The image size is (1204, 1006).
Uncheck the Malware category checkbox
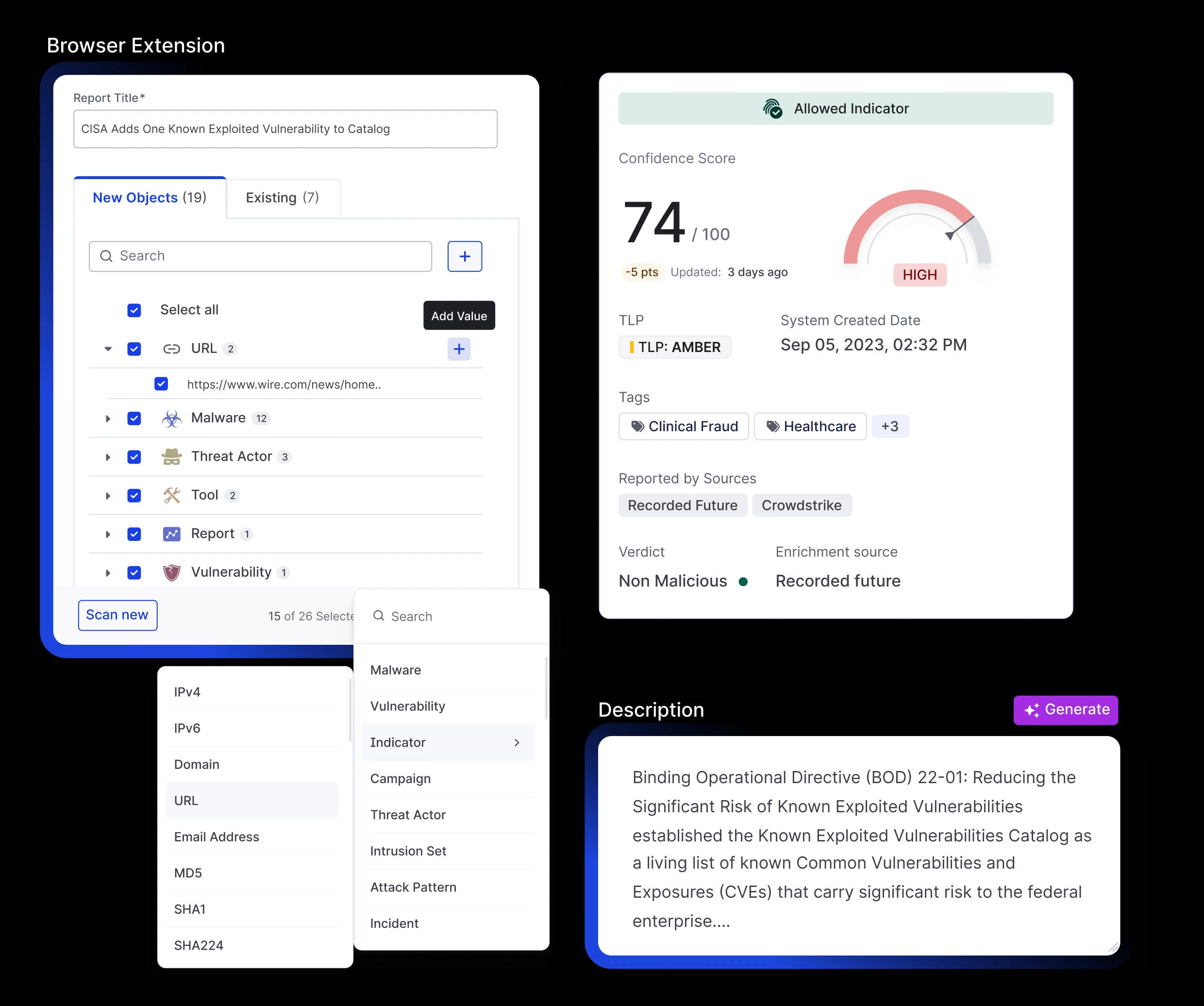coord(134,418)
